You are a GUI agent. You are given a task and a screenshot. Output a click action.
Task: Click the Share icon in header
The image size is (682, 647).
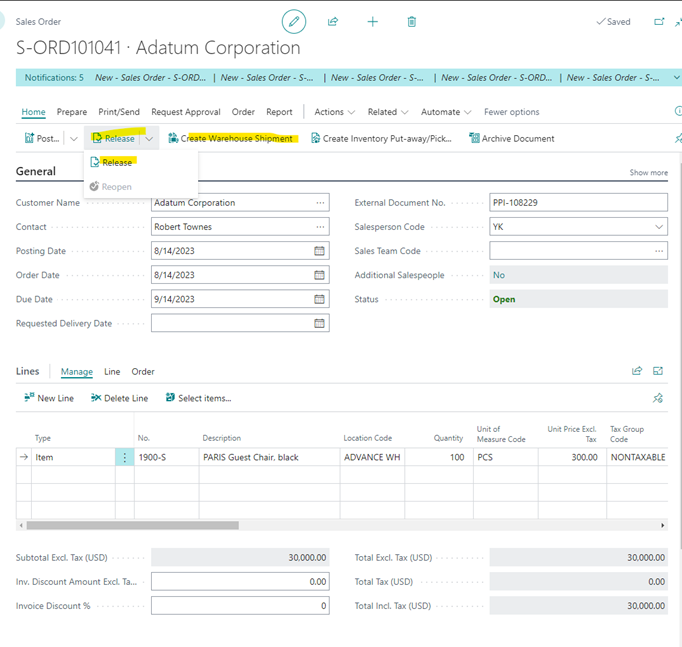[333, 21]
